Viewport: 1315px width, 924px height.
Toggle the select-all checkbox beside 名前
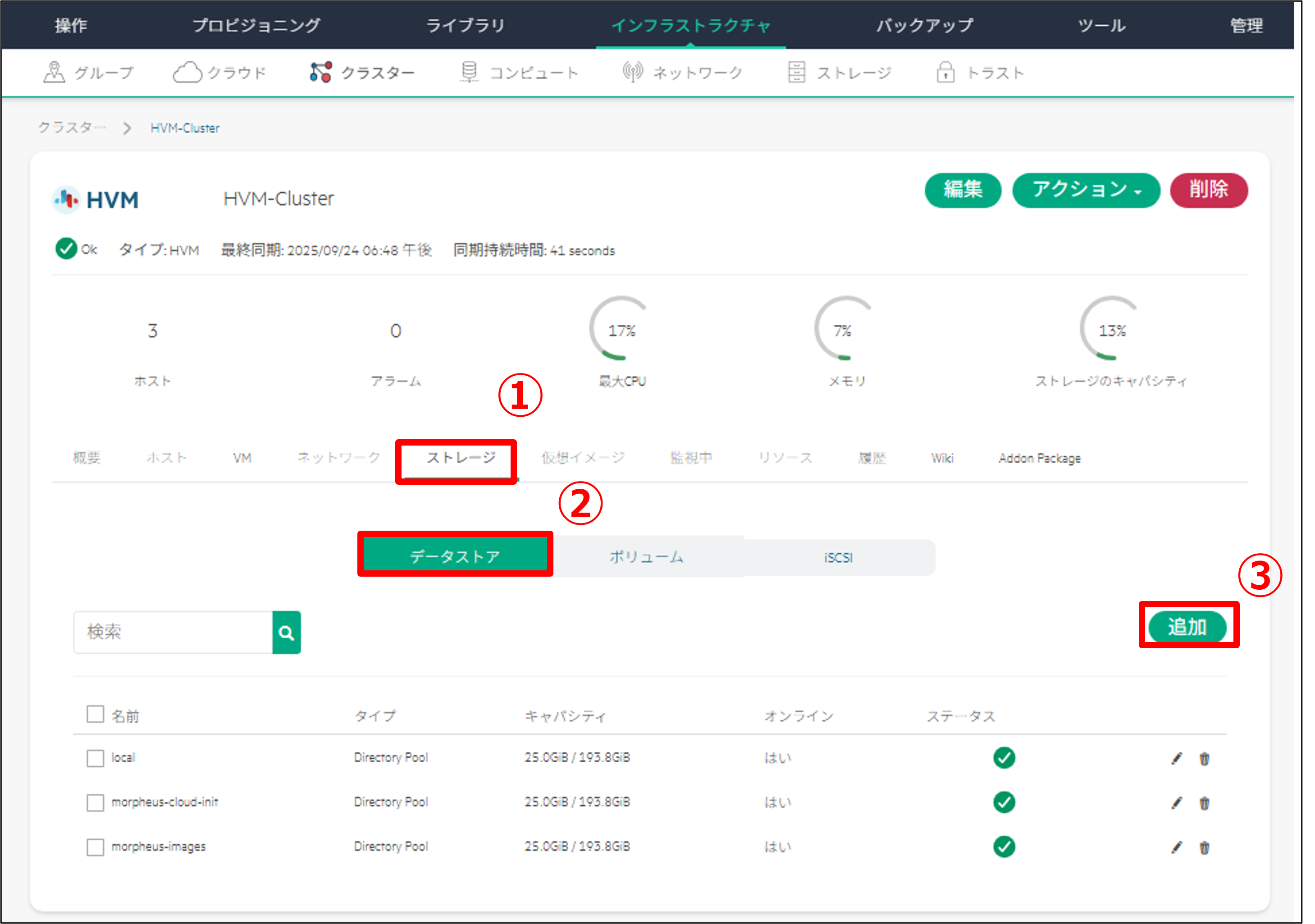[95, 715]
